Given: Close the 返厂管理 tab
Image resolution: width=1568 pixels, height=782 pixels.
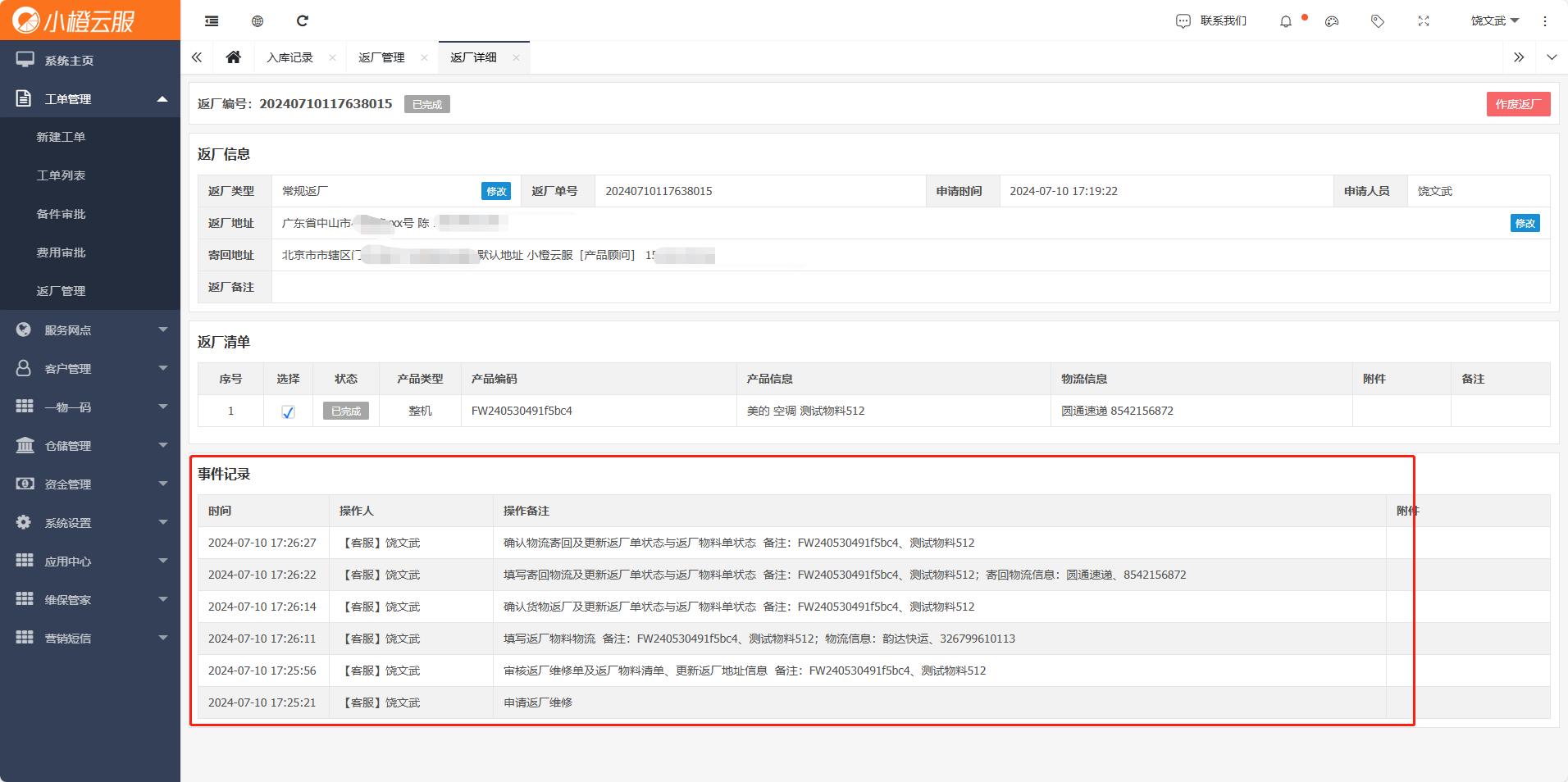Looking at the screenshot, I should 424,57.
